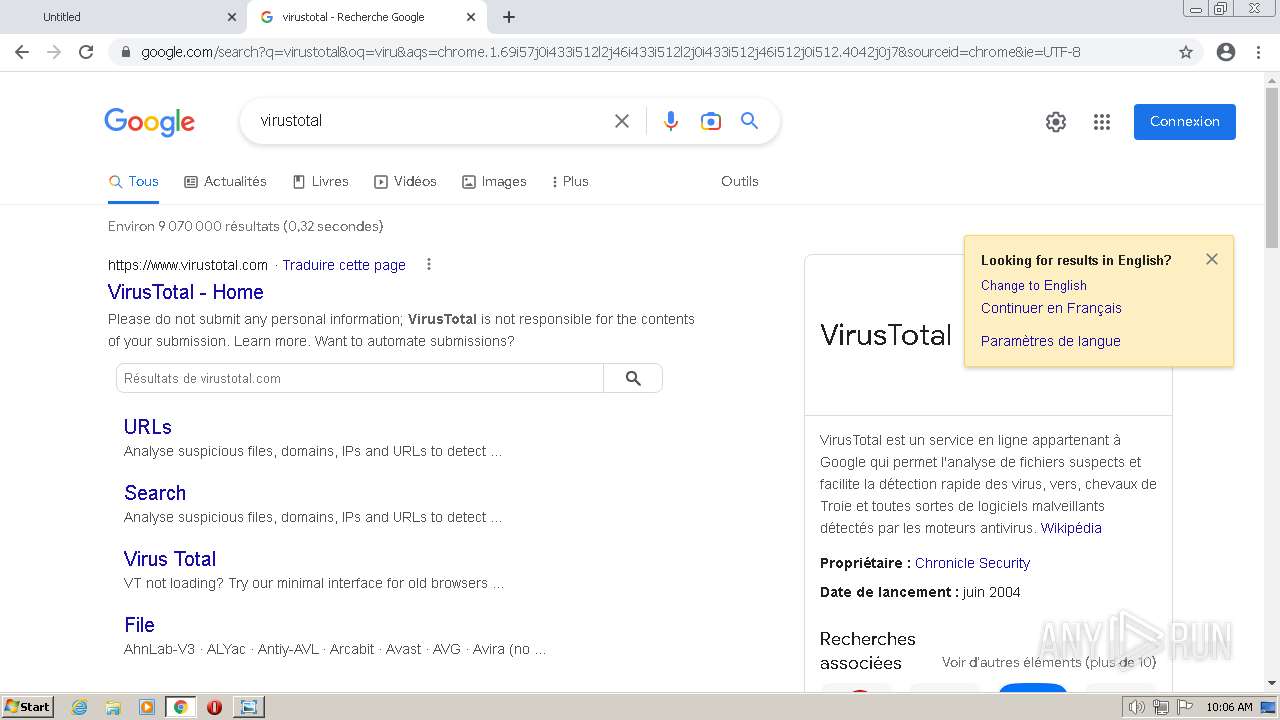
Task: Clear the search box with X
Action: pos(622,121)
